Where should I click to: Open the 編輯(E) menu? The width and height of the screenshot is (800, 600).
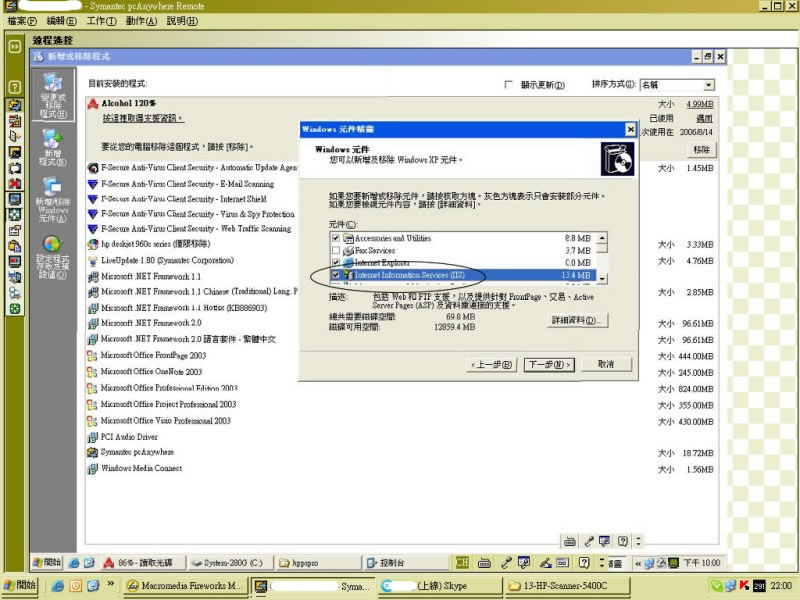click(x=62, y=21)
